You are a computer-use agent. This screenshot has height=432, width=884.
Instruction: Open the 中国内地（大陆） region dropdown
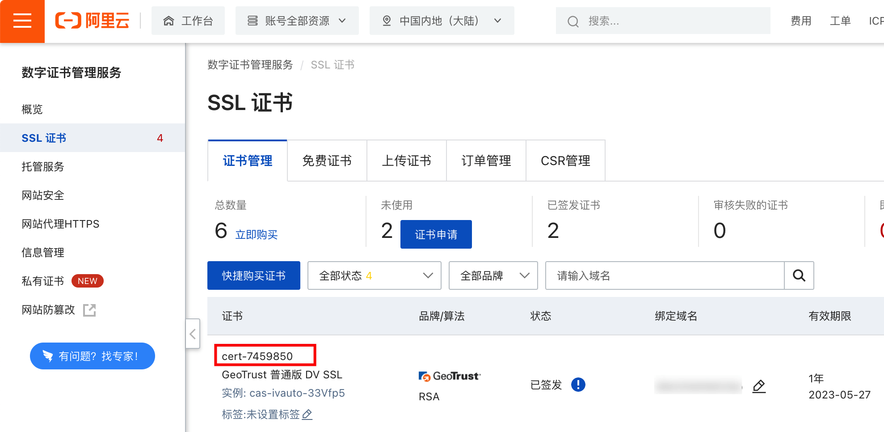click(x=442, y=21)
